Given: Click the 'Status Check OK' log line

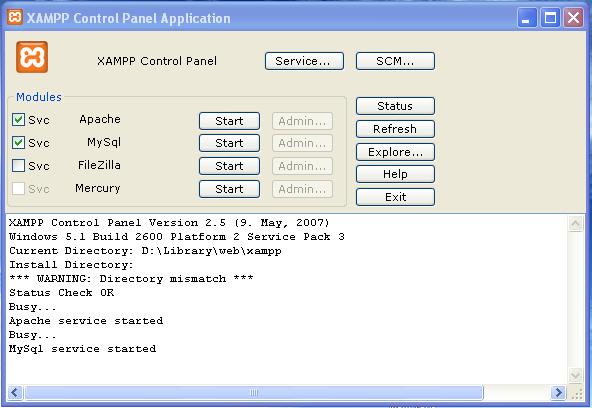Looking at the screenshot, I should click(x=62, y=293).
